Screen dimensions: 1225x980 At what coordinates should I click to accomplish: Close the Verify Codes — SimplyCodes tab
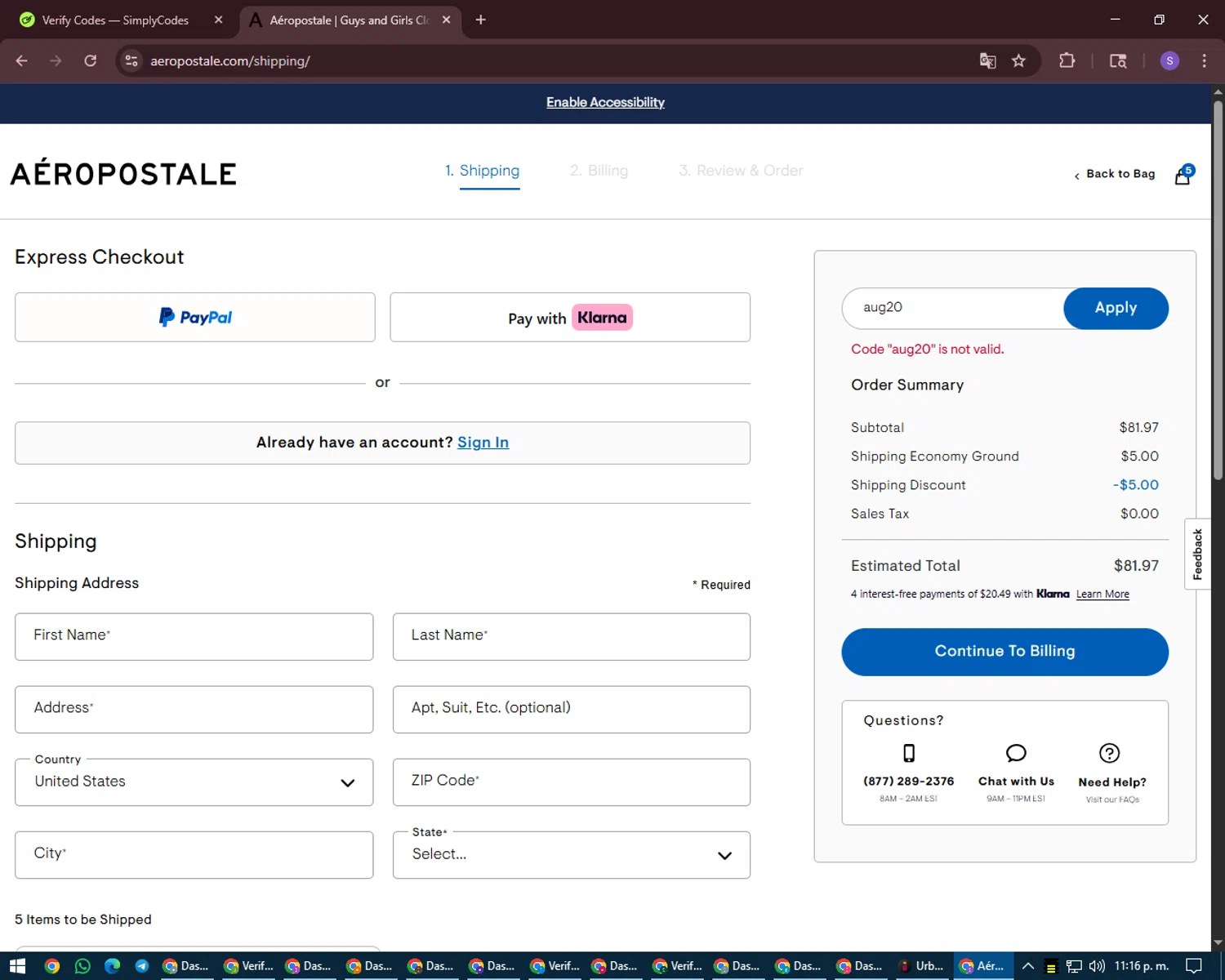[218, 20]
